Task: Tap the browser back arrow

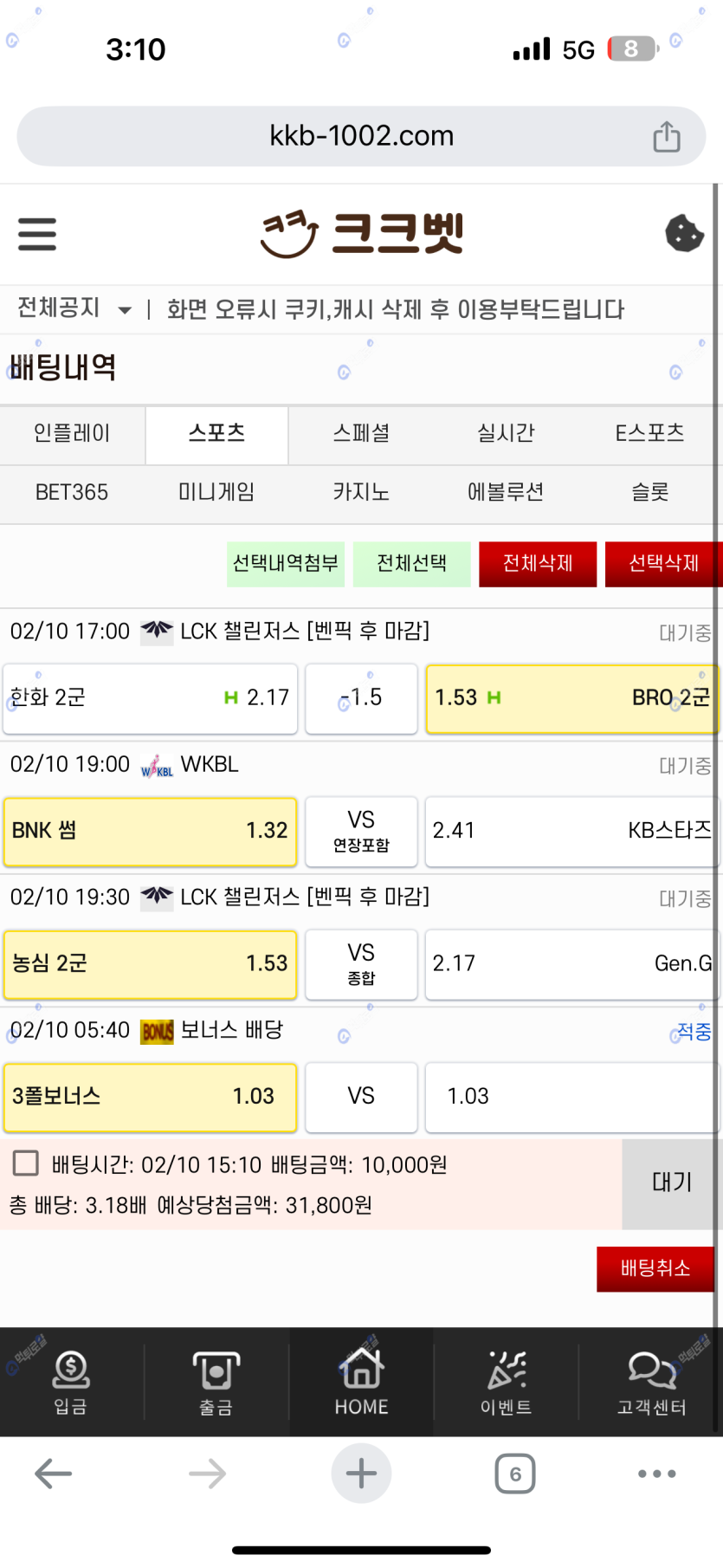Action: pyautogui.click(x=53, y=1474)
